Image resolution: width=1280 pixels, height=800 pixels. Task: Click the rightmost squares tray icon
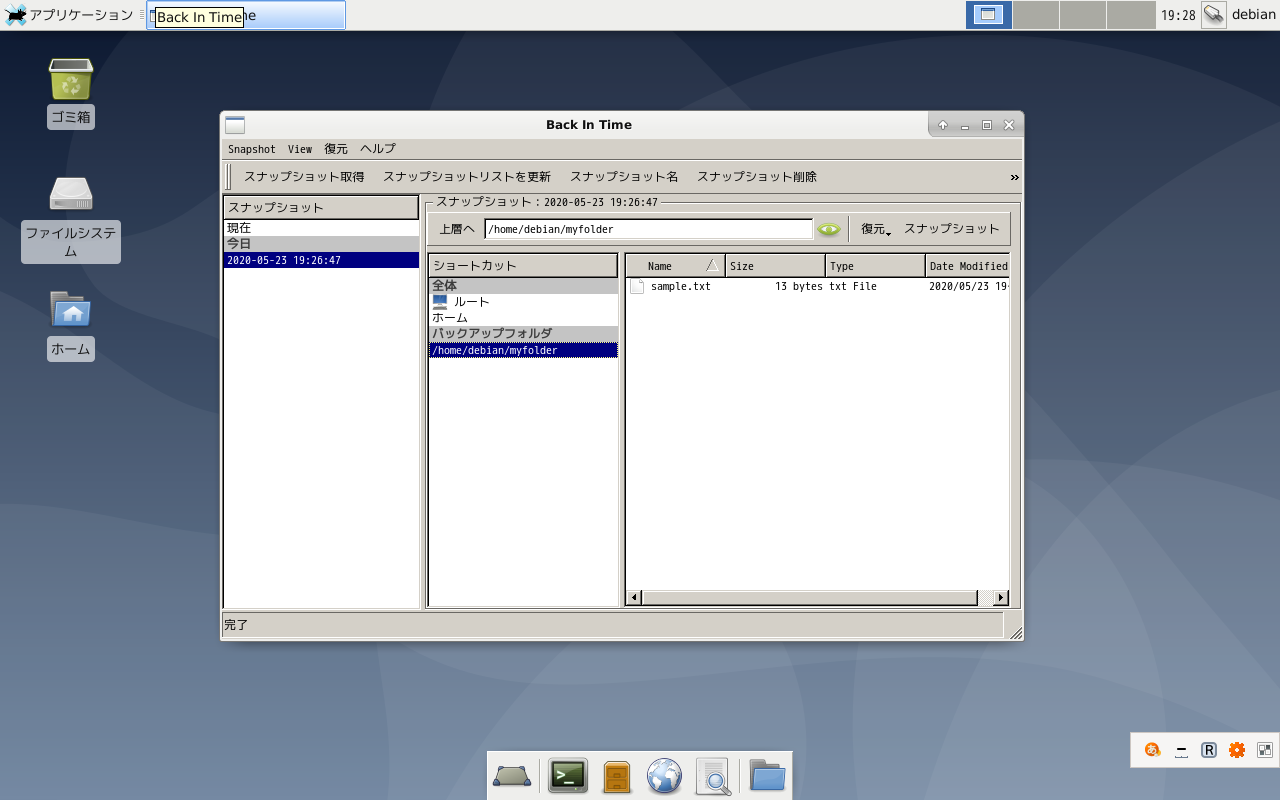click(1265, 750)
